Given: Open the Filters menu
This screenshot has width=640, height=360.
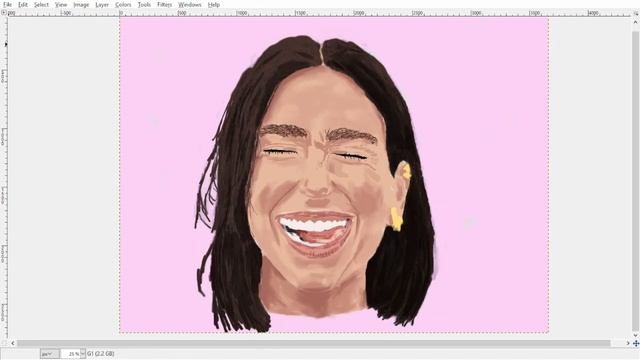Looking at the screenshot, I should [164, 4].
